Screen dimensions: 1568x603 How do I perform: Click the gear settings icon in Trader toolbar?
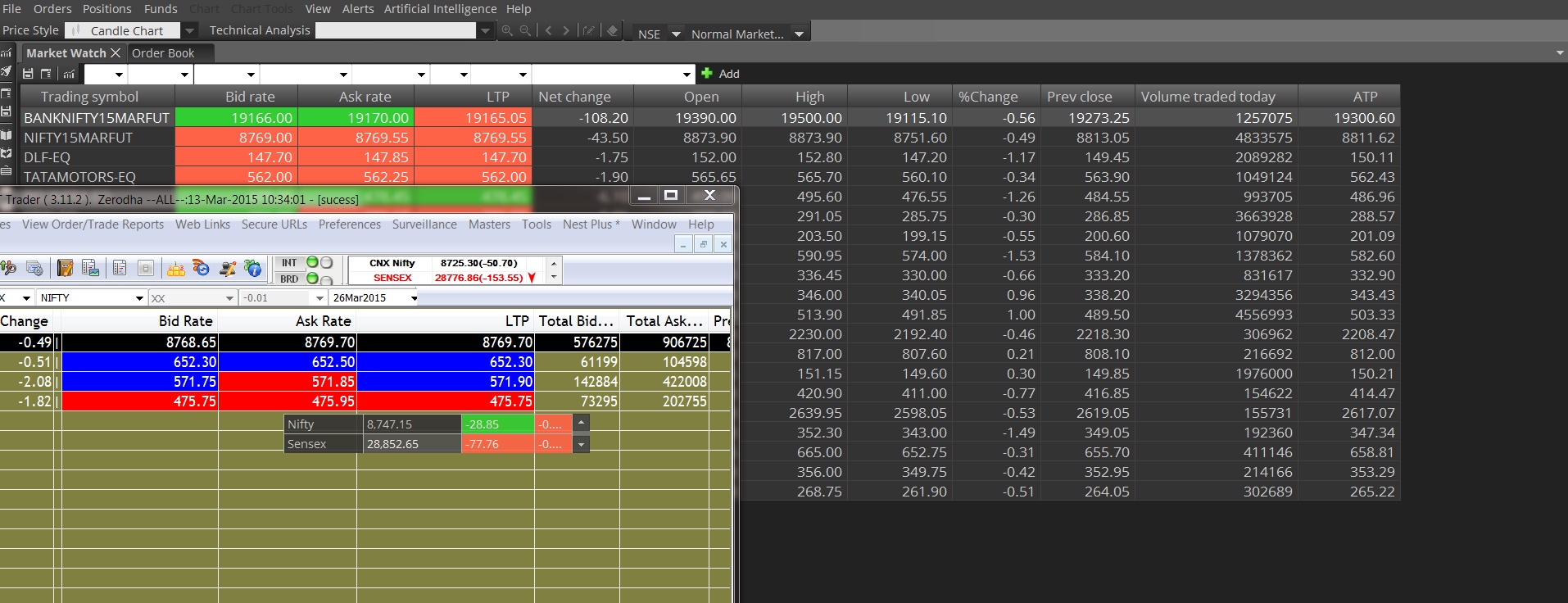[x=34, y=268]
